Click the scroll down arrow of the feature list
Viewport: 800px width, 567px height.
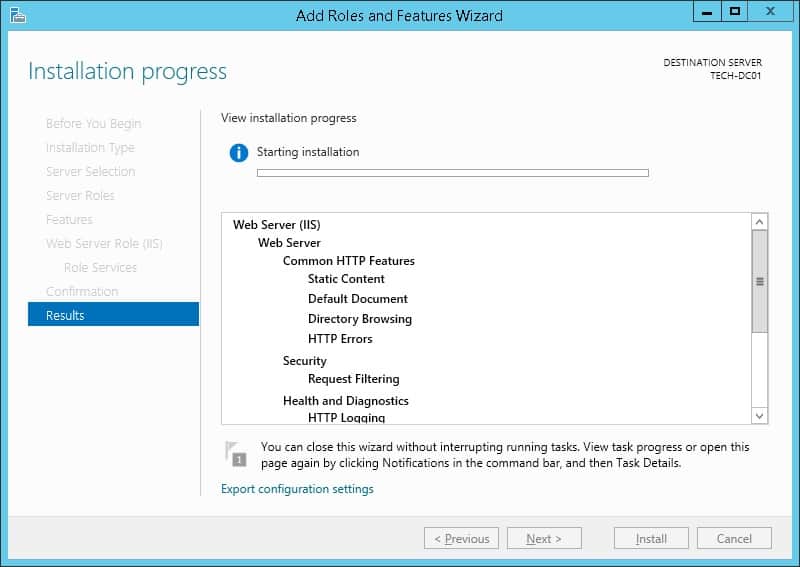point(759,416)
